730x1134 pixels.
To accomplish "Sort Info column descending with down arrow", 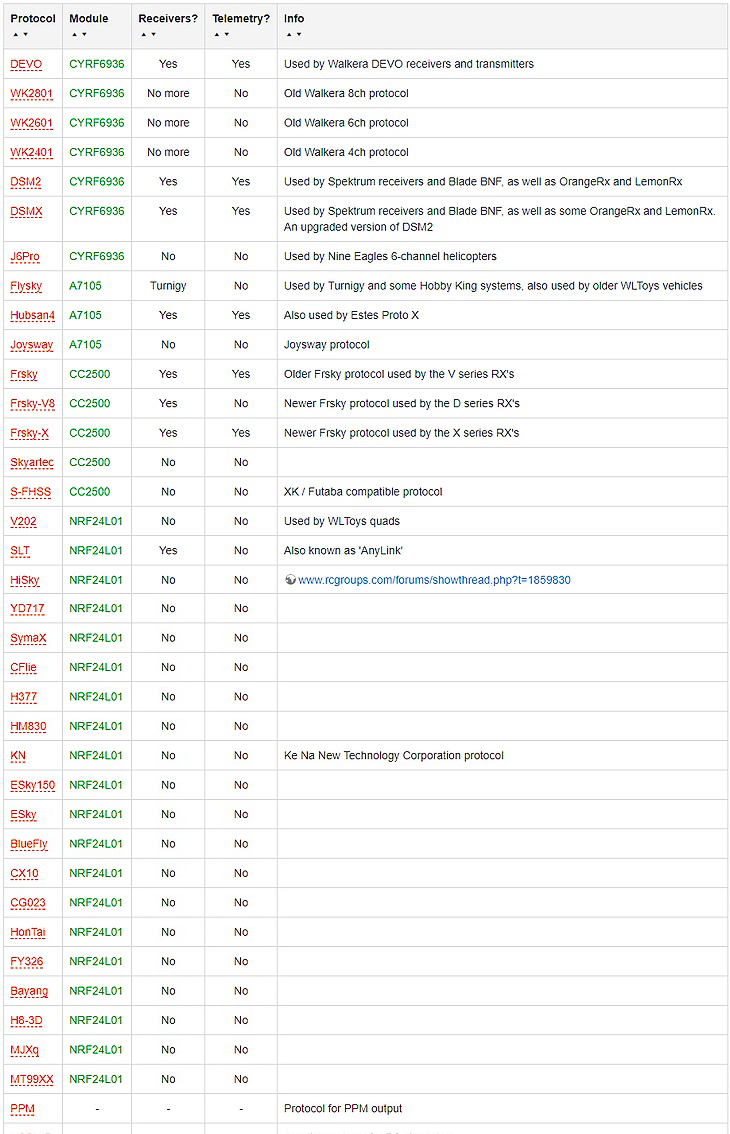I will click(299, 34).
